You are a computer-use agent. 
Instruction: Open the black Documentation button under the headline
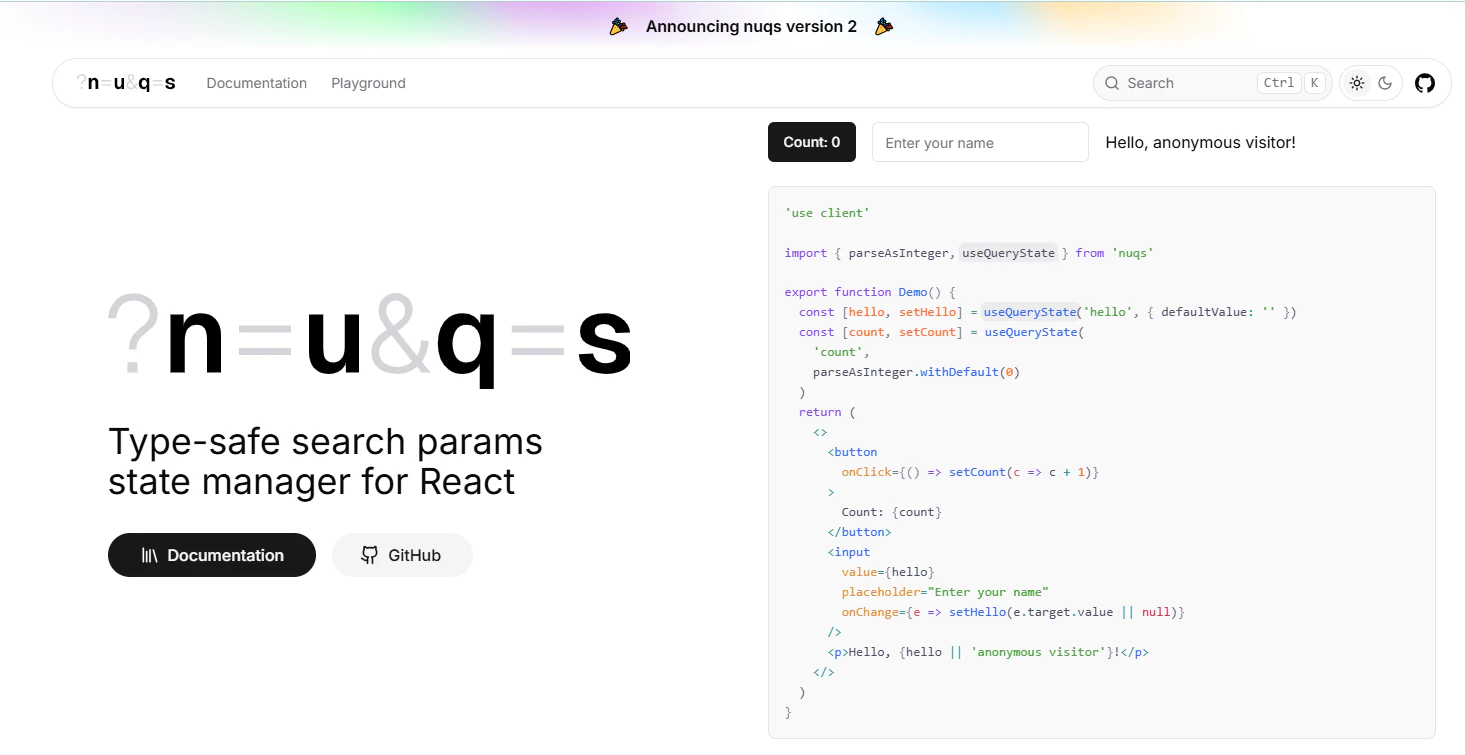(x=212, y=555)
